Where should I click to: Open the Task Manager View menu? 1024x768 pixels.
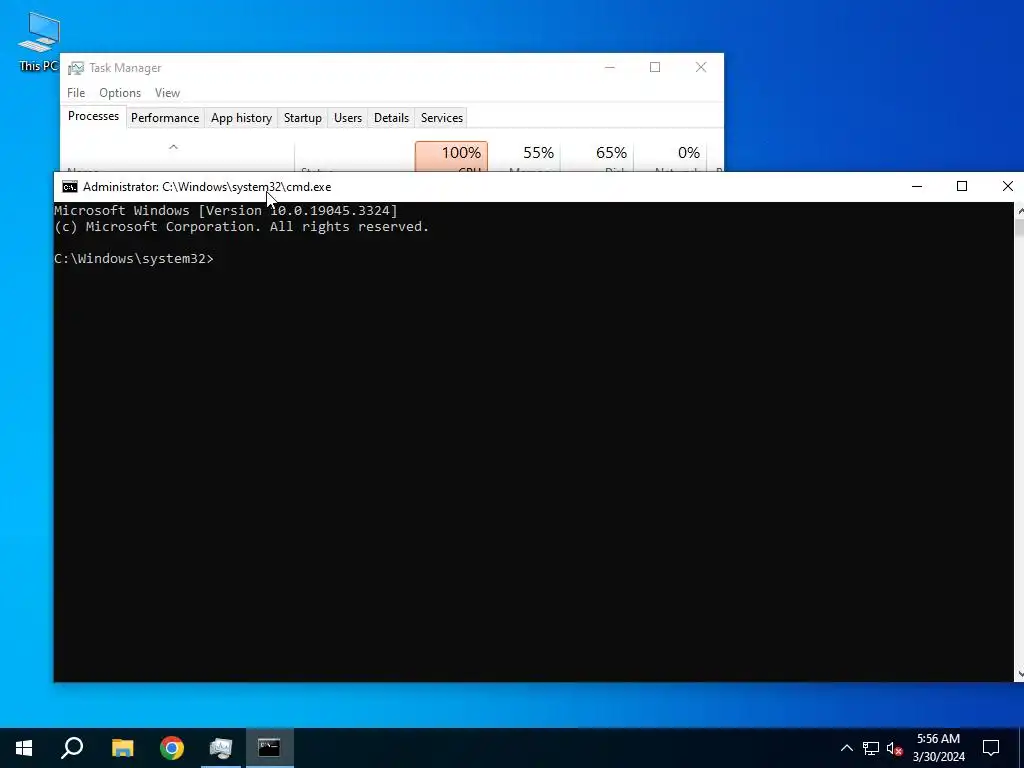(167, 93)
